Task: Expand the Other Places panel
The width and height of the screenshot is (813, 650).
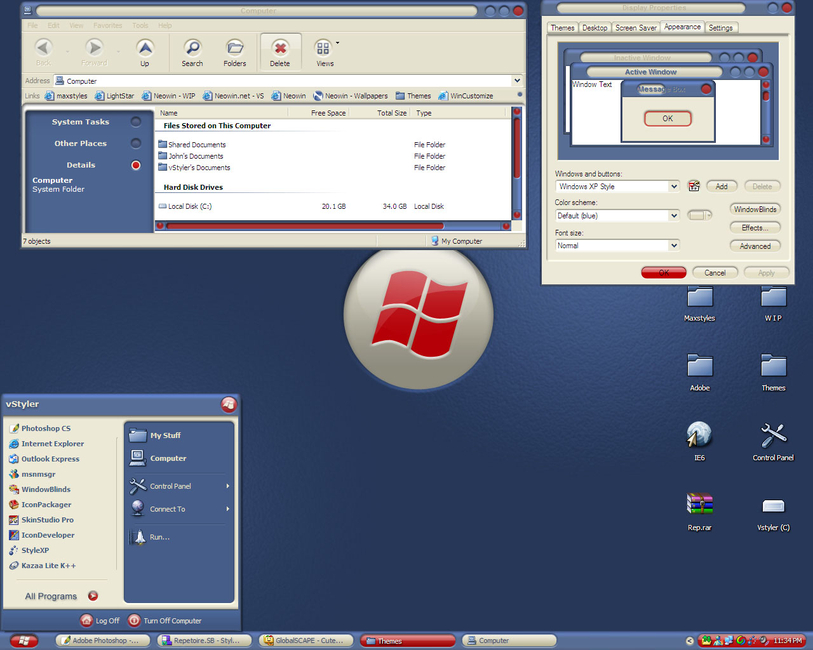Action: point(136,143)
